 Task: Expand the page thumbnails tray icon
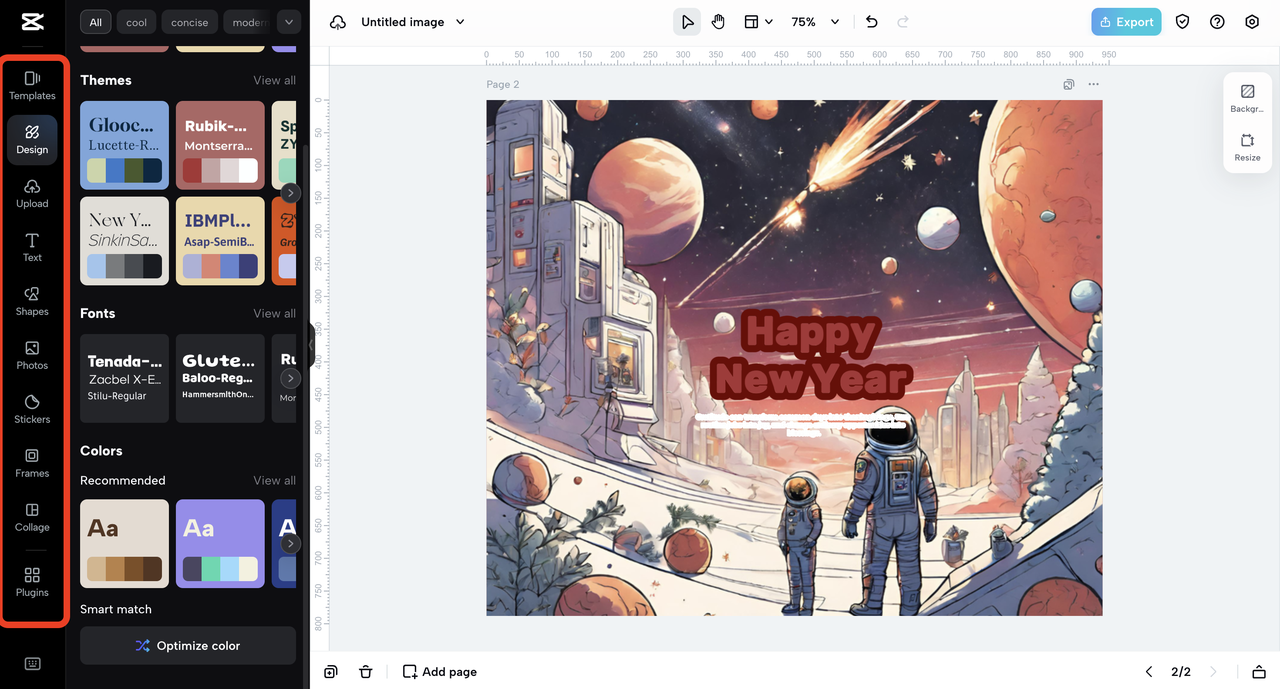coord(1258,672)
